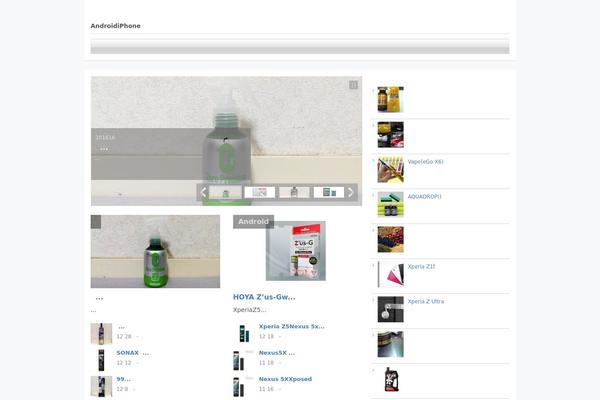This screenshot has width=600, height=400.
Task: Click the fifth sidebar thumbnail of bottles
Action: click(x=390, y=240)
